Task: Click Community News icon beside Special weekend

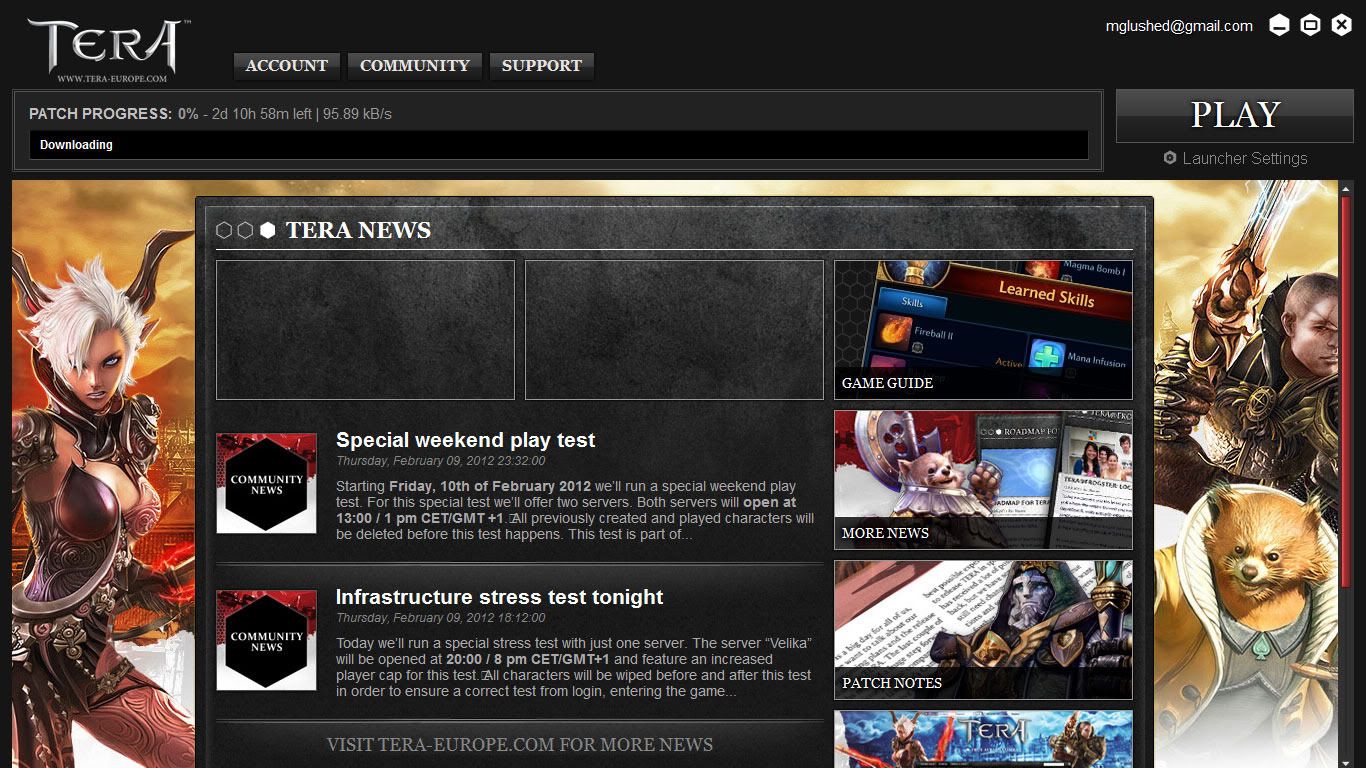Action: click(266, 483)
